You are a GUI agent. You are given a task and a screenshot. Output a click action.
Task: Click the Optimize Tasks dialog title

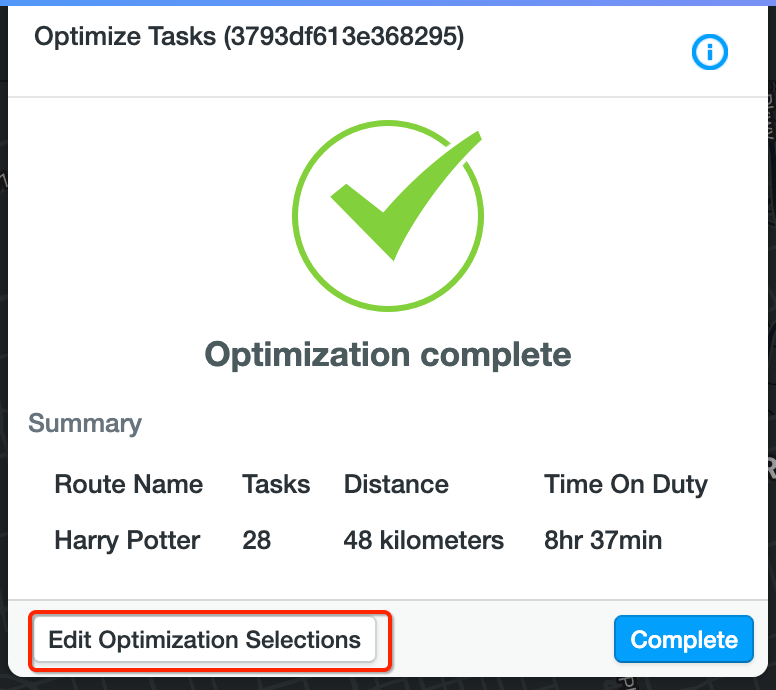pyautogui.click(x=127, y=37)
